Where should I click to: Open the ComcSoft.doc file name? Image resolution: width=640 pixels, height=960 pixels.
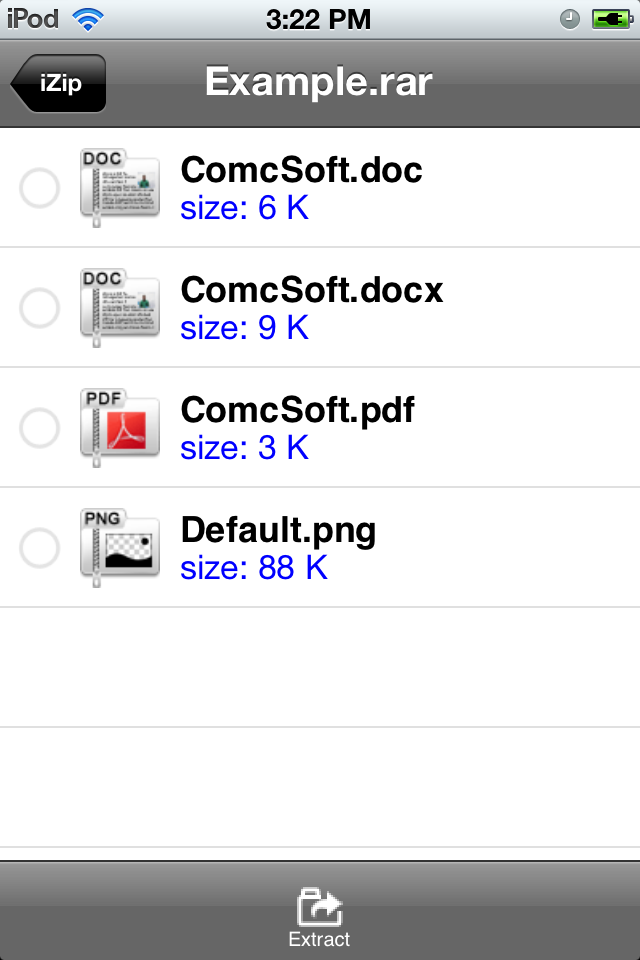(301, 170)
